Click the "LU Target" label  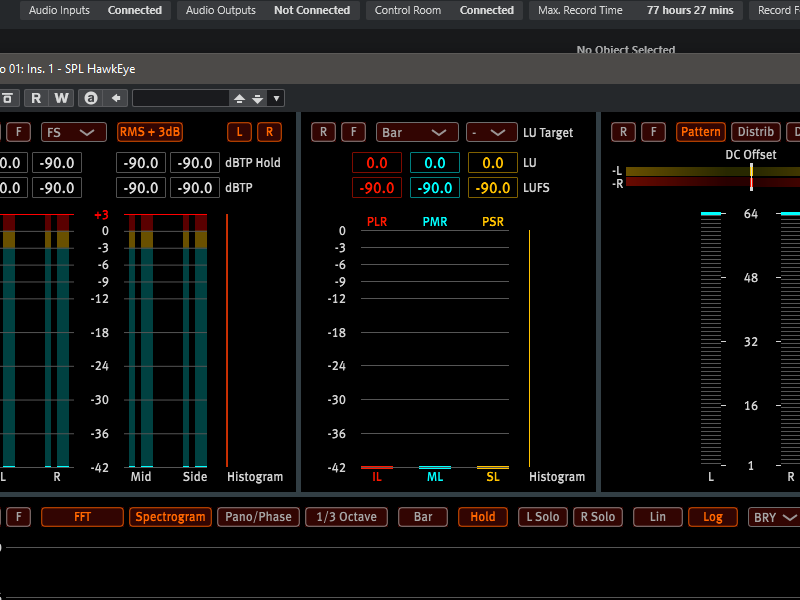tap(548, 133)
